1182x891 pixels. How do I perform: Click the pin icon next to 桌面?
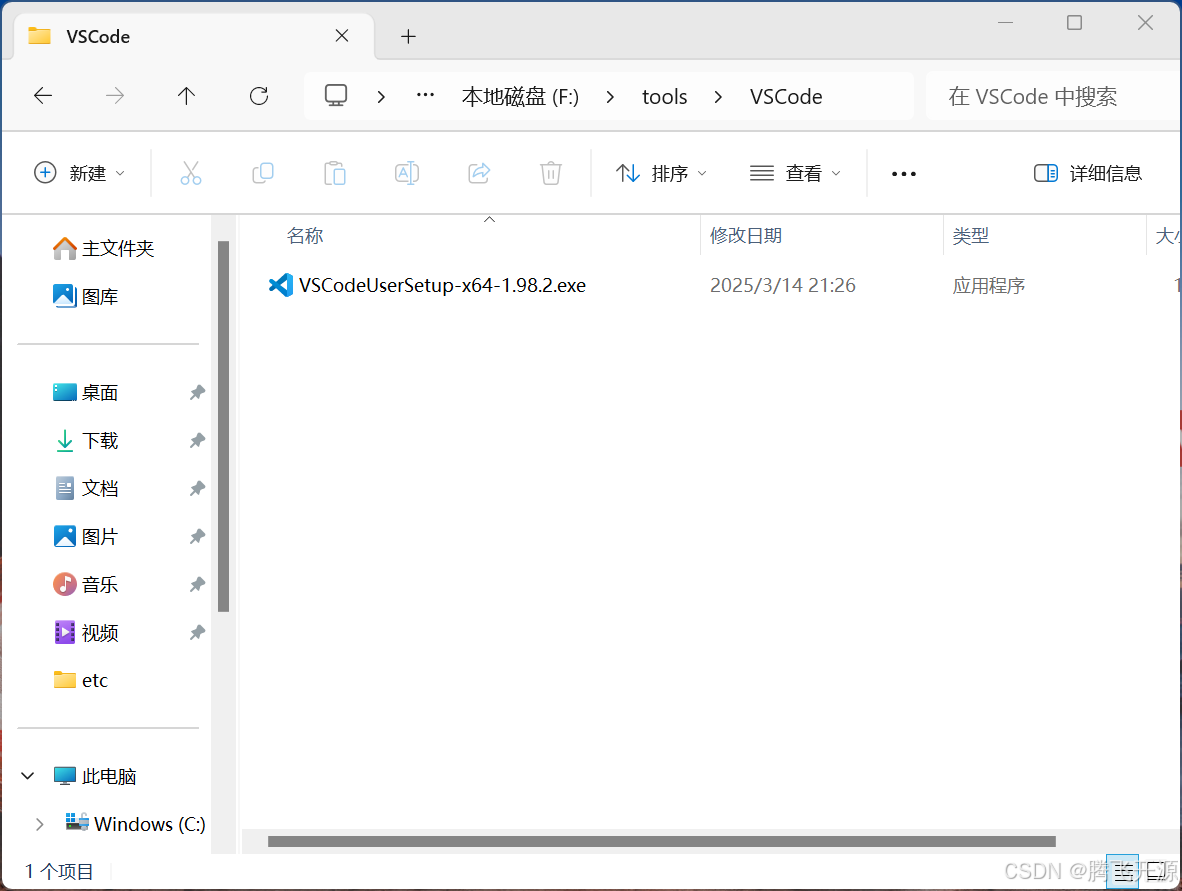[x=197, y=393]
